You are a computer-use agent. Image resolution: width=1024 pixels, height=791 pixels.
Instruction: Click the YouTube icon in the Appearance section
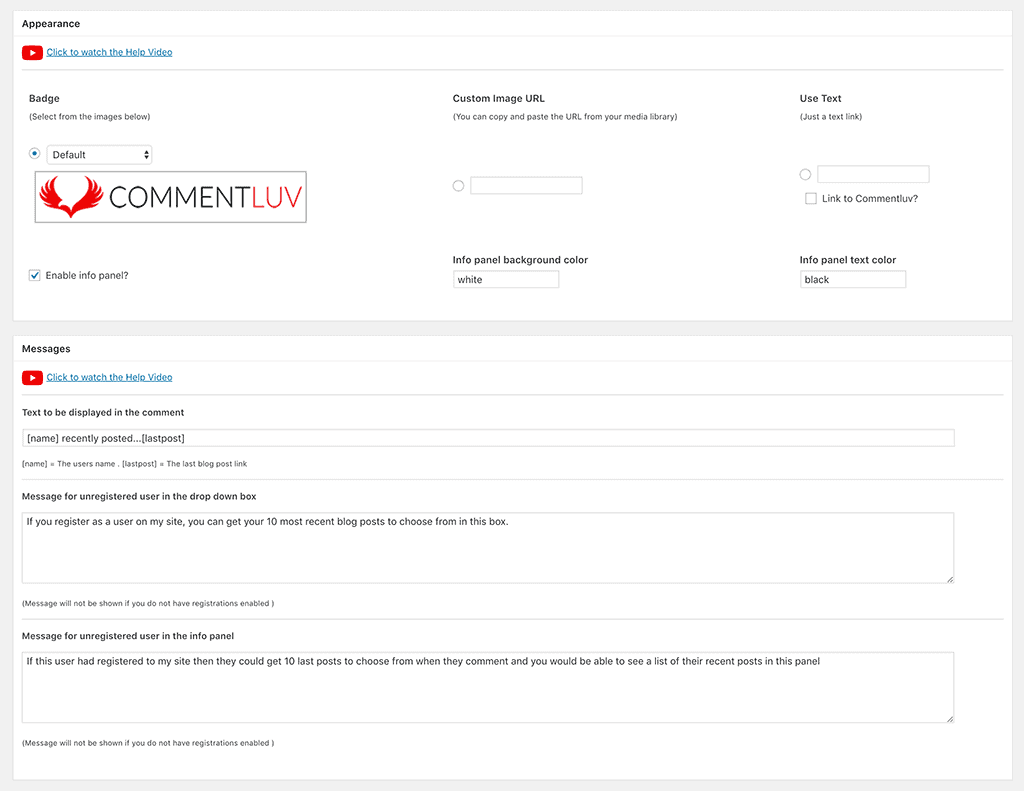coord(31,52)
